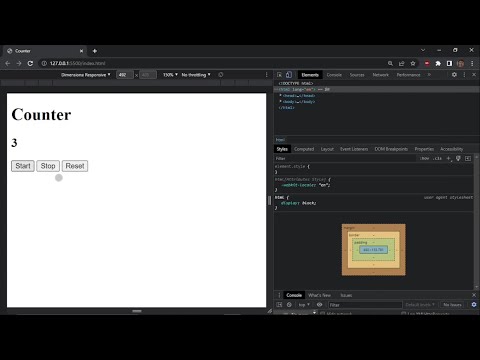Toggle the rendering emulations brush icon
480x360 pixels.
coord(458,159)
